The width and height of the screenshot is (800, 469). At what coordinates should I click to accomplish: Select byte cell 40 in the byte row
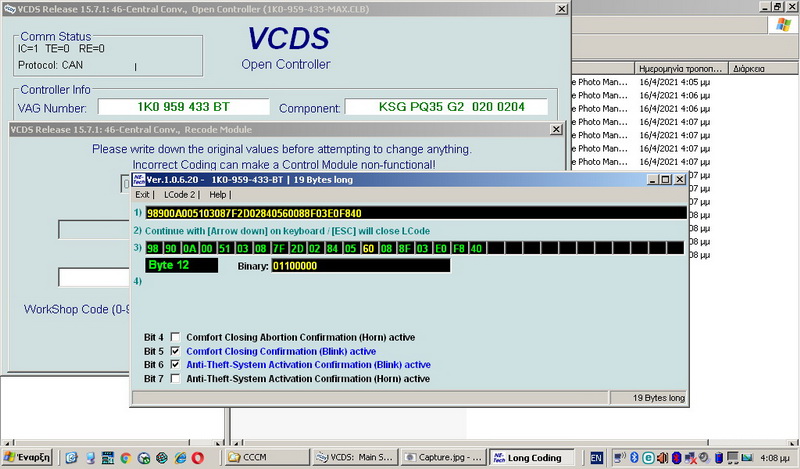click(x=476, y=249)
